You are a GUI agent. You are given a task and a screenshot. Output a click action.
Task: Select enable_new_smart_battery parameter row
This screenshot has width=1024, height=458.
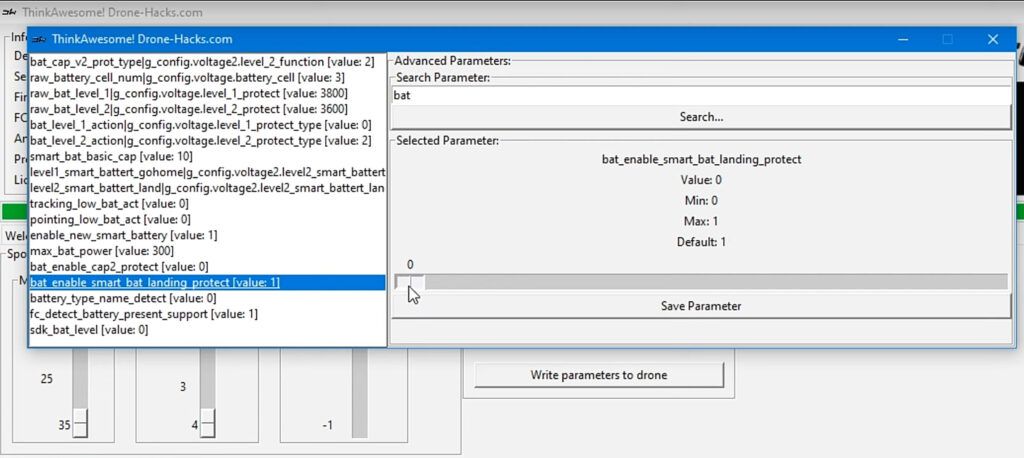click(x=207, y=235)
